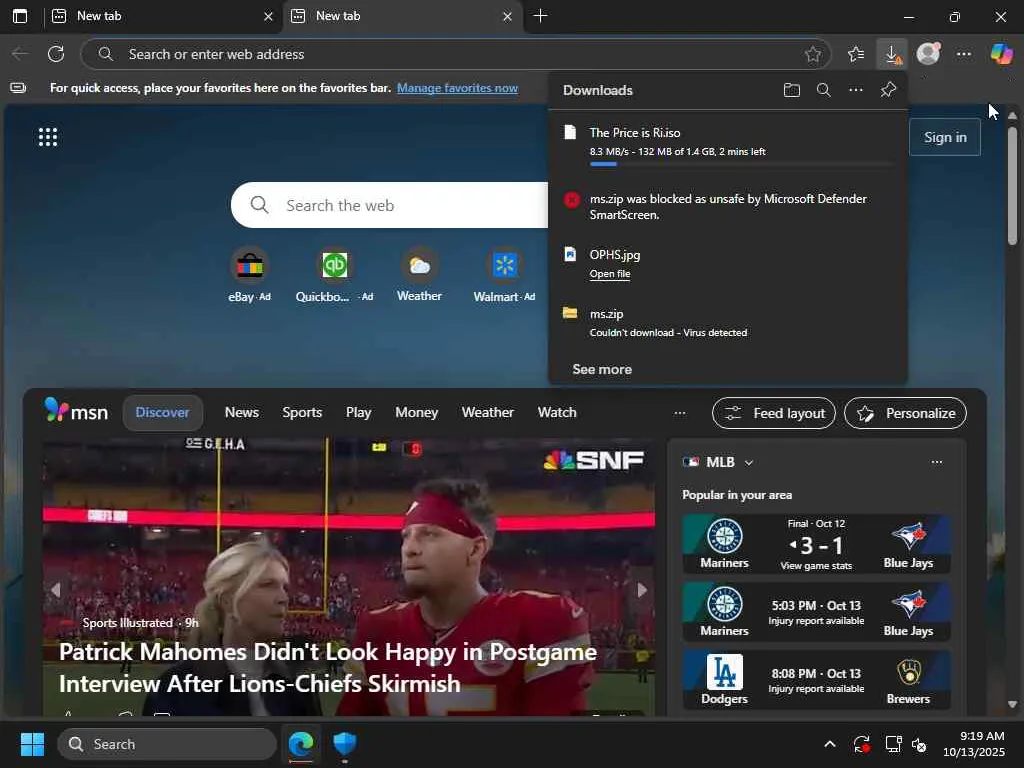Screen dimensions: 1024x768
Task: Click the Personalize button
Action: point(905,413)
